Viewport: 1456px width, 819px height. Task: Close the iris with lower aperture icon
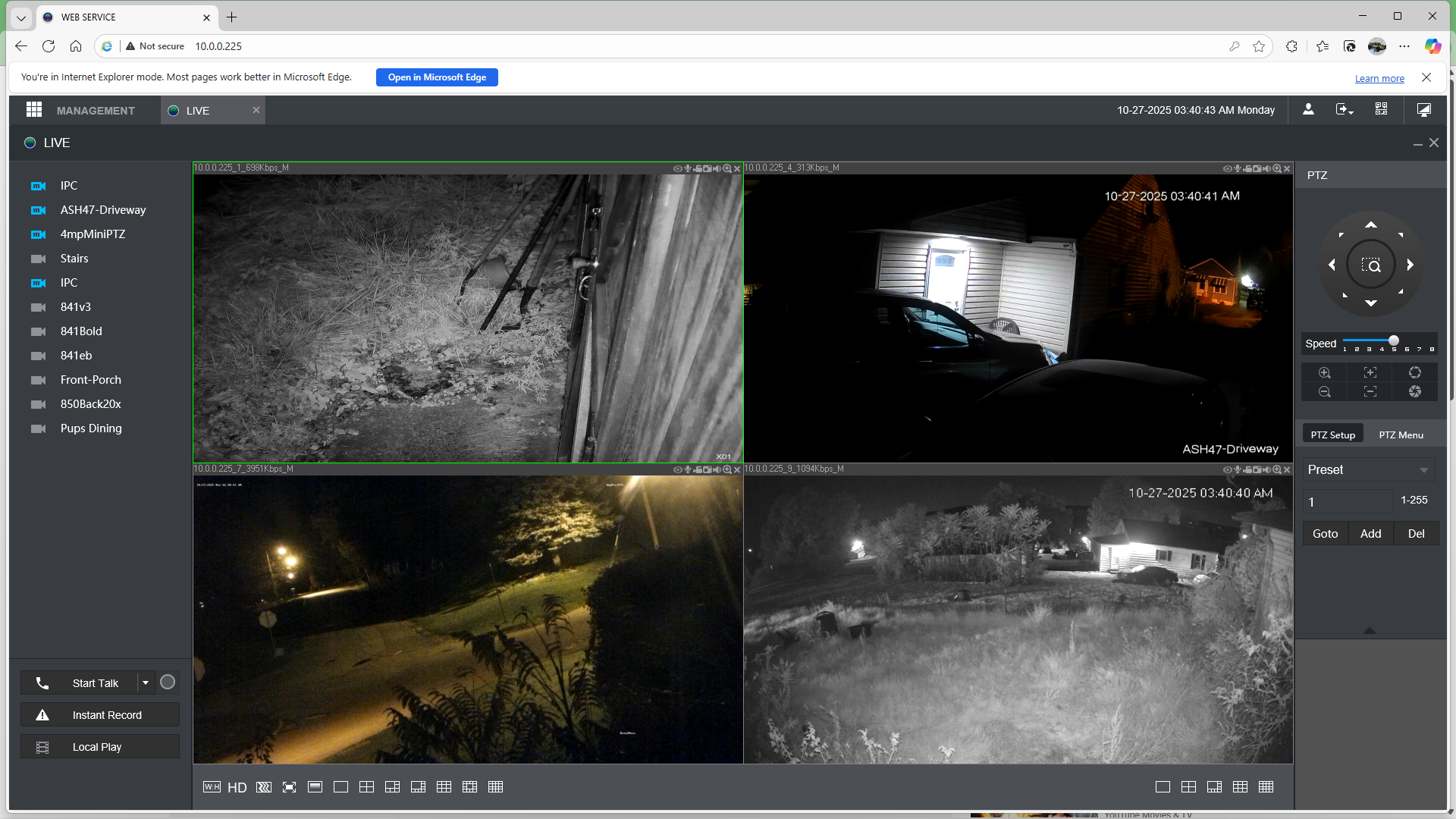point(1415,391)
